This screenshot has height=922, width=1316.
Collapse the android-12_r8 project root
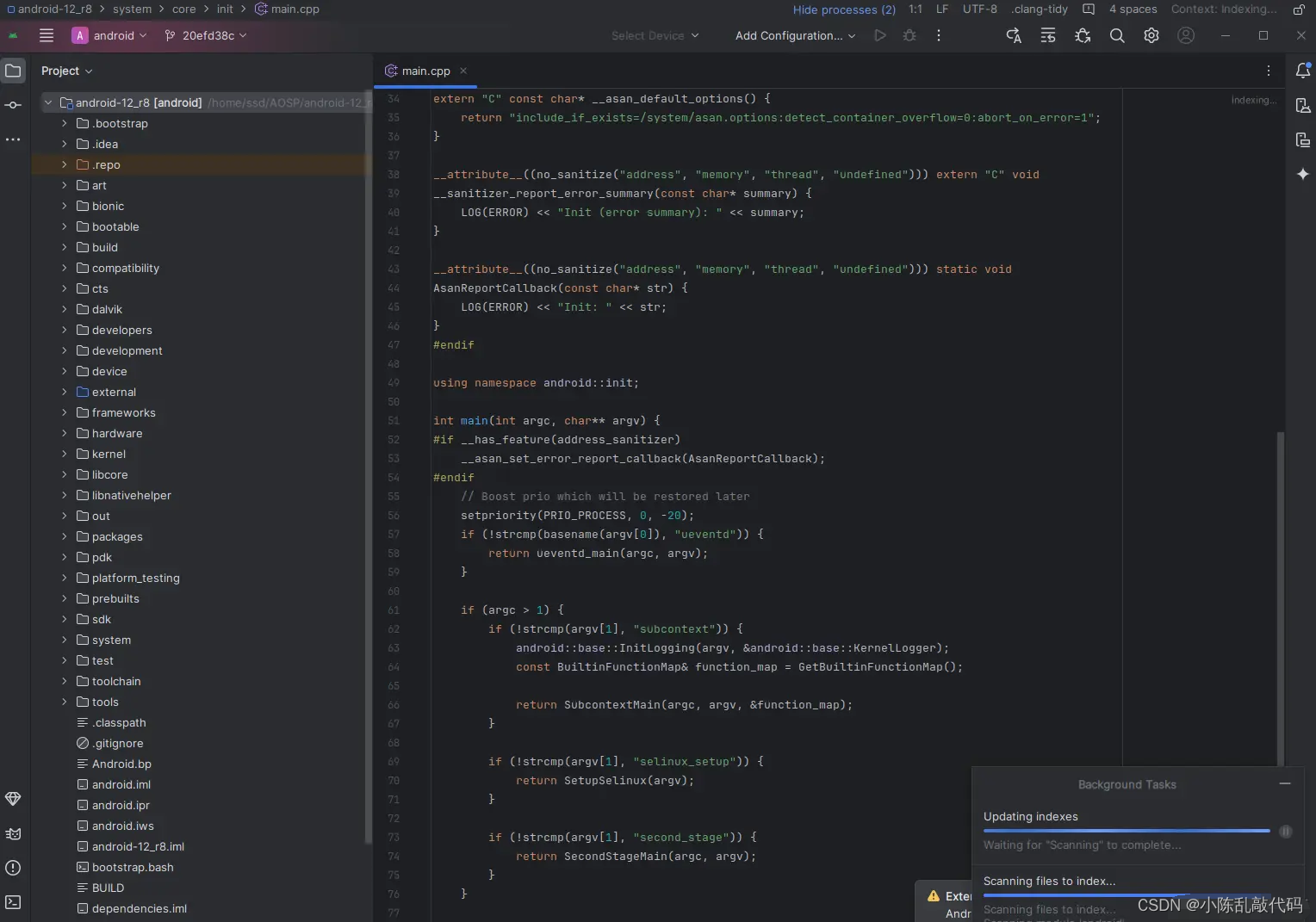[48, 102]
